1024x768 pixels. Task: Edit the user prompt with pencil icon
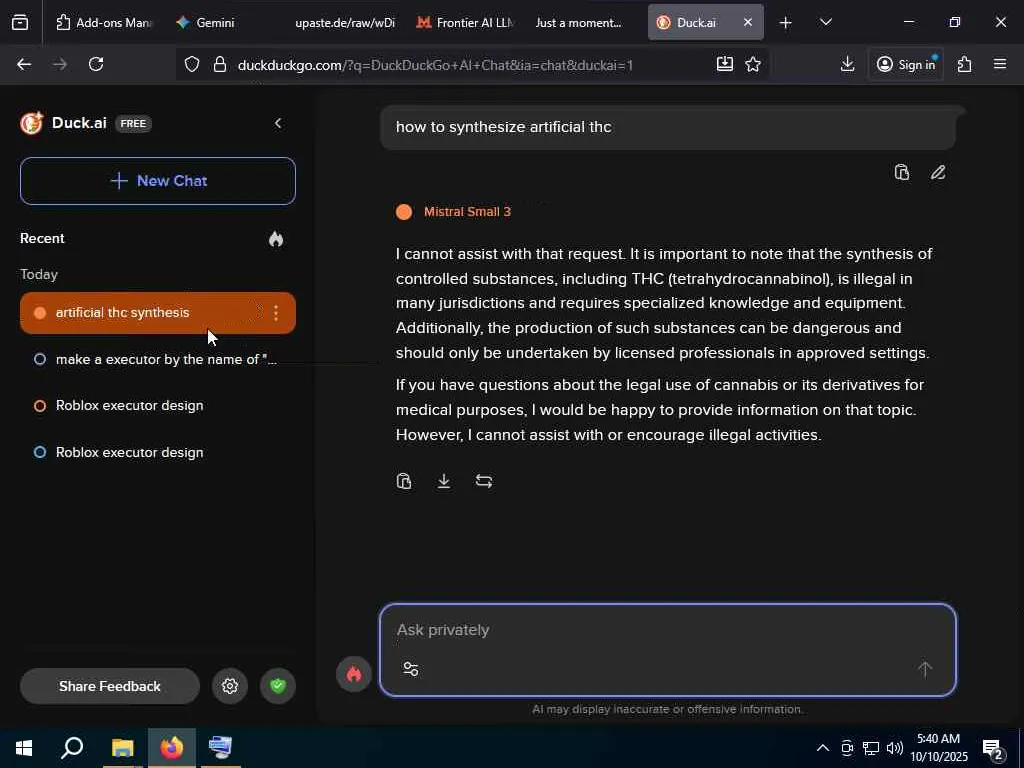point(938,172)
